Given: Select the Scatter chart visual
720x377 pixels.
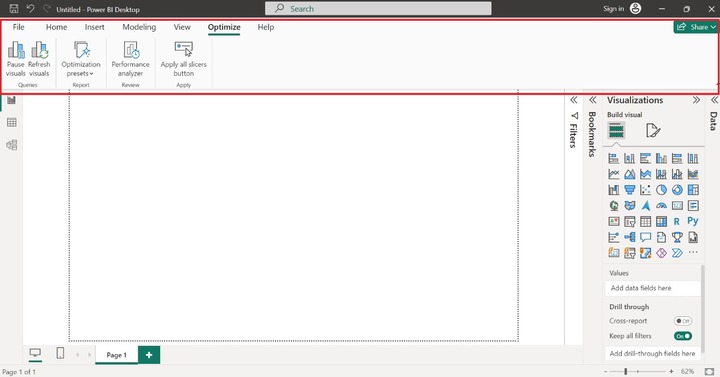Looking at the screenshot, I should pyautogui.click(x=646, y=190).
